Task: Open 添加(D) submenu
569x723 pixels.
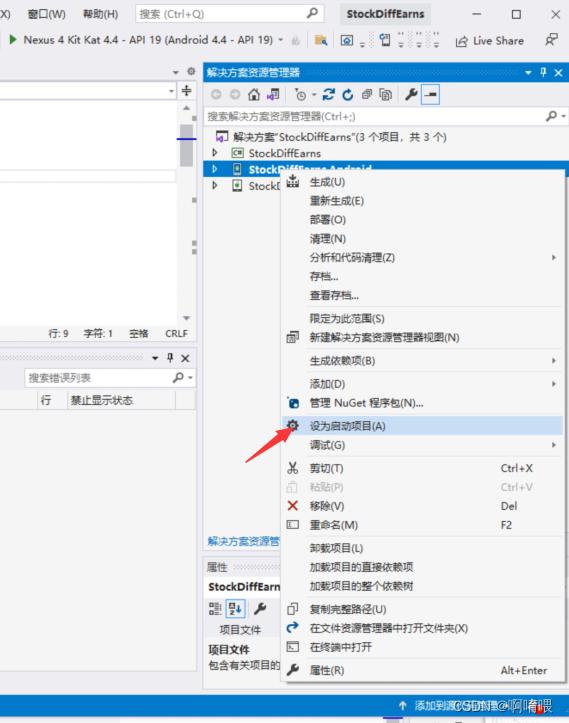Action: tap(421, 384)
